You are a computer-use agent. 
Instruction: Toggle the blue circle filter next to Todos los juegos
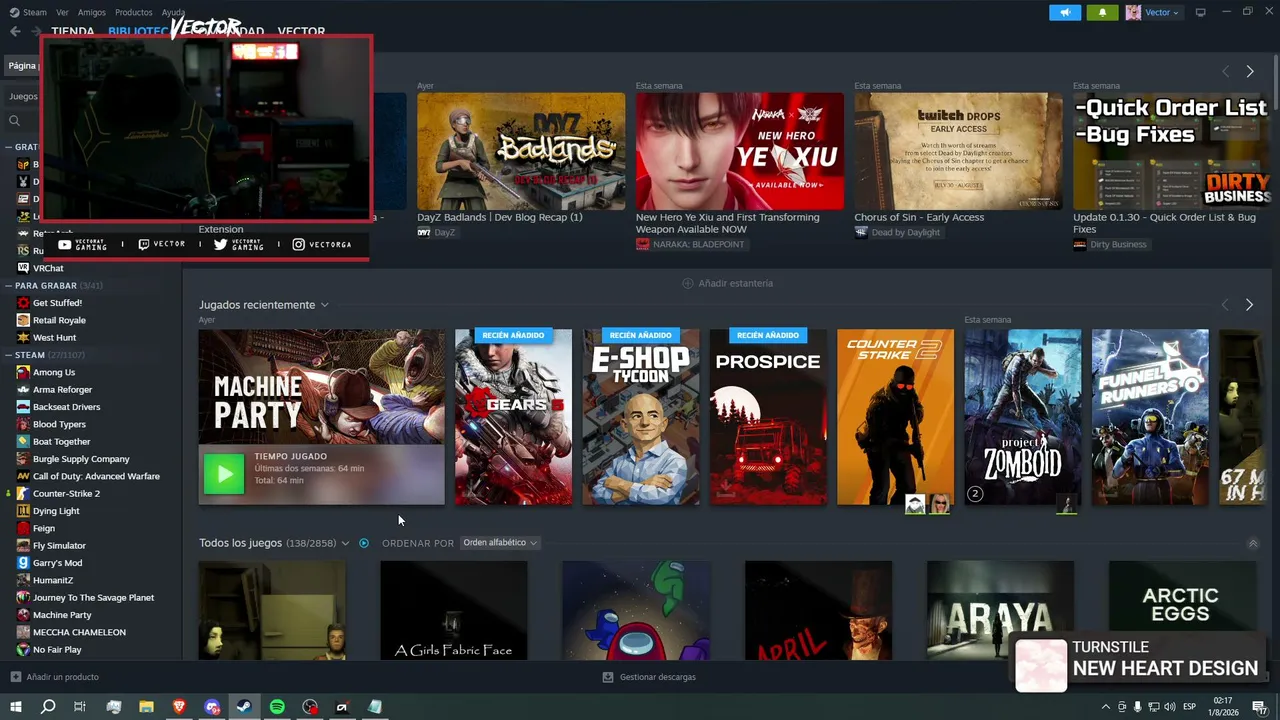(x=364, y=543)
